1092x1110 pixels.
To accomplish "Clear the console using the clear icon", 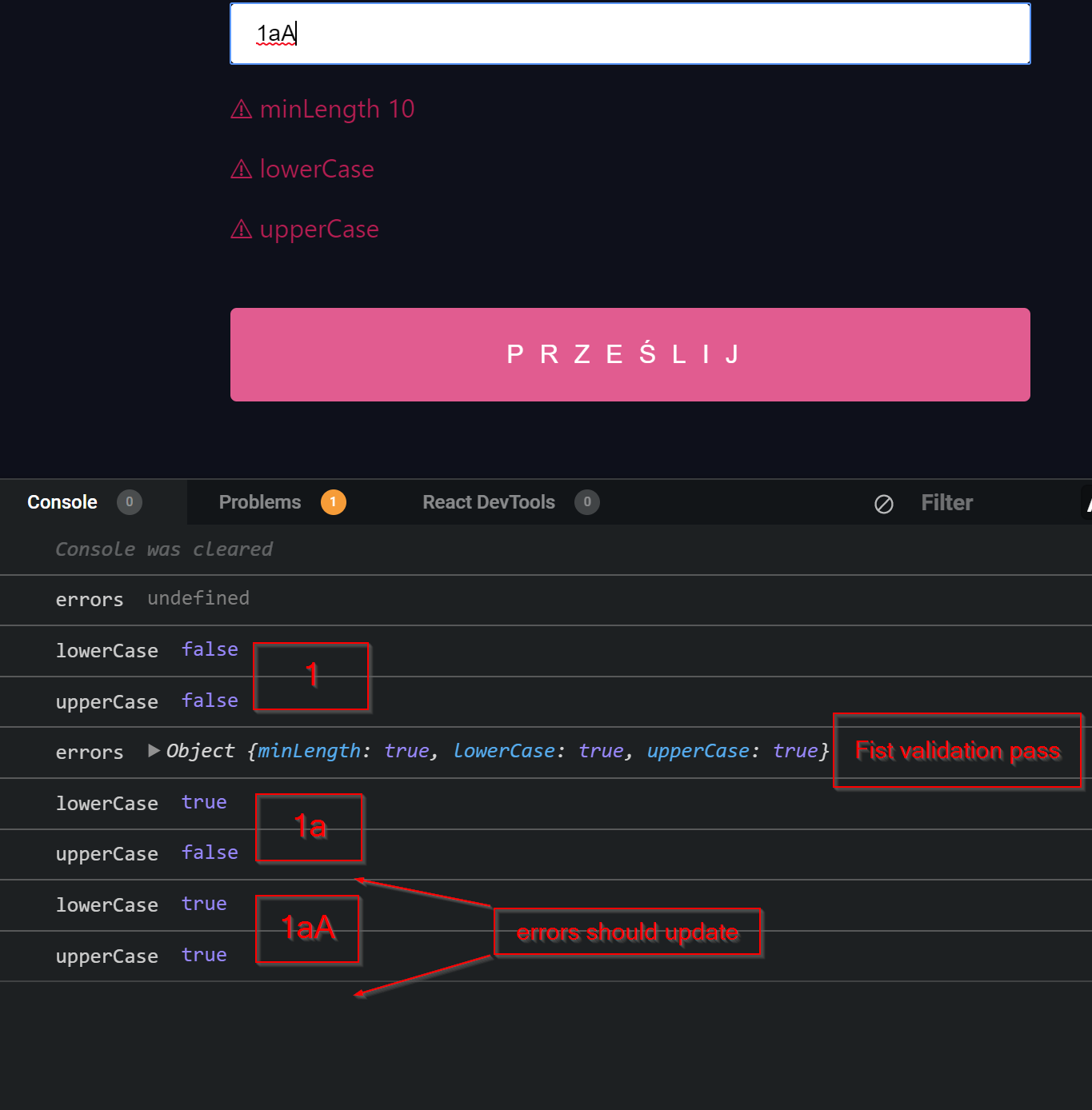I will click(883, 503).
